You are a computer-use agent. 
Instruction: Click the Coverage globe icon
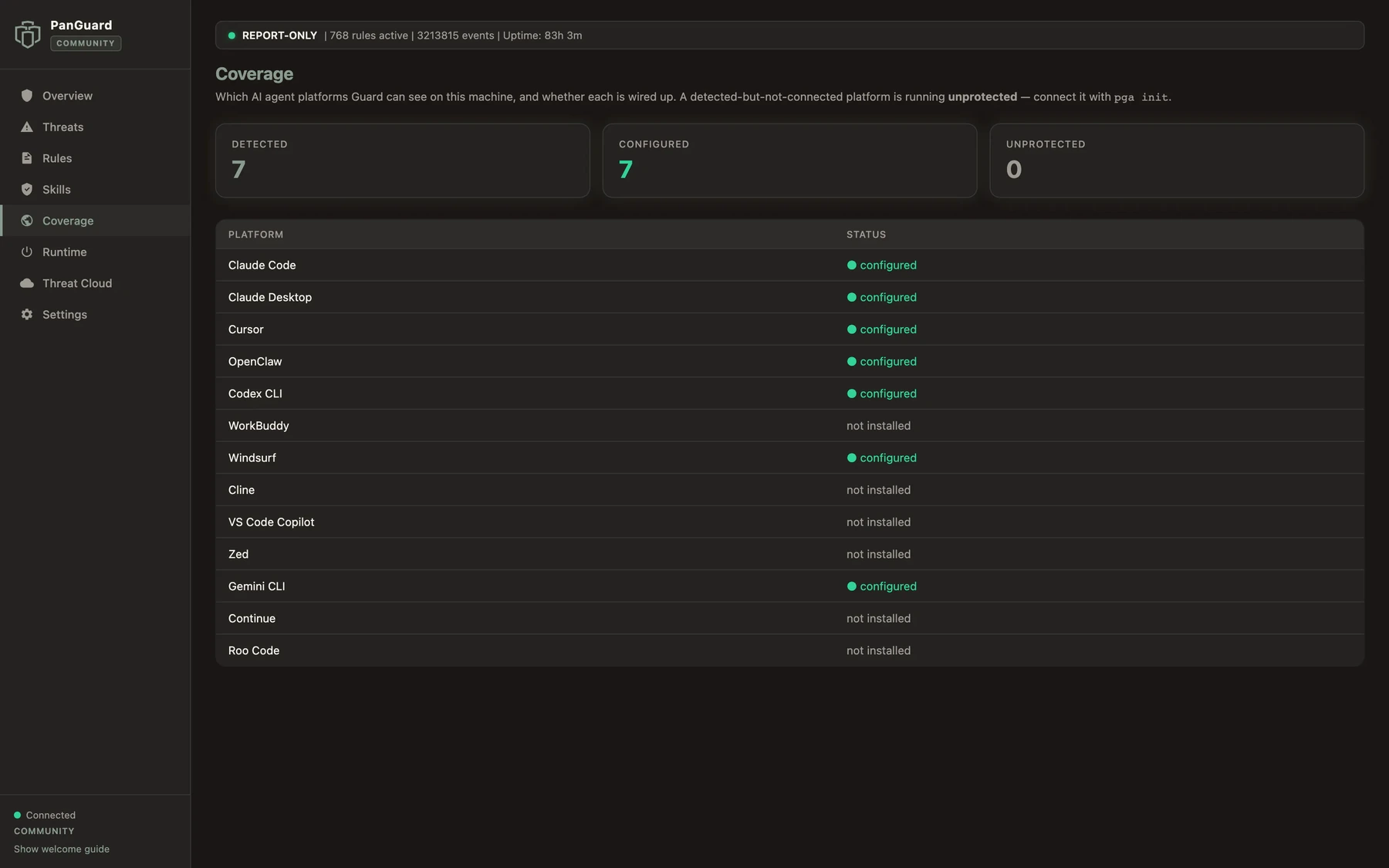click(27, 221)
